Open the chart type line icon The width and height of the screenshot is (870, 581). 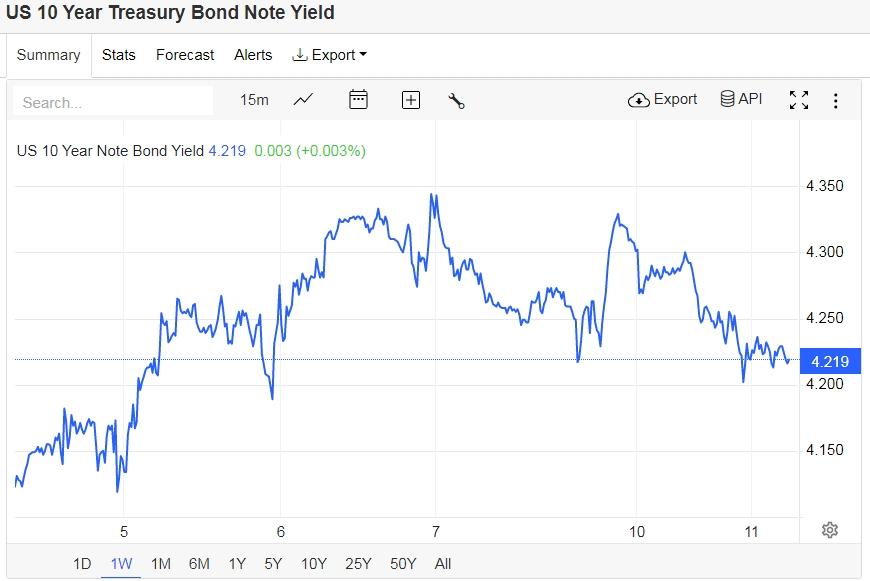(x=303, y=100)
